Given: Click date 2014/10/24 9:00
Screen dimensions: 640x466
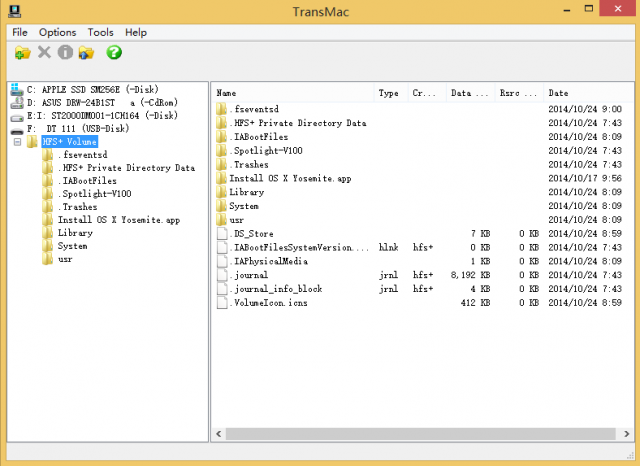Looking at the screenshot, I should 584,109.
